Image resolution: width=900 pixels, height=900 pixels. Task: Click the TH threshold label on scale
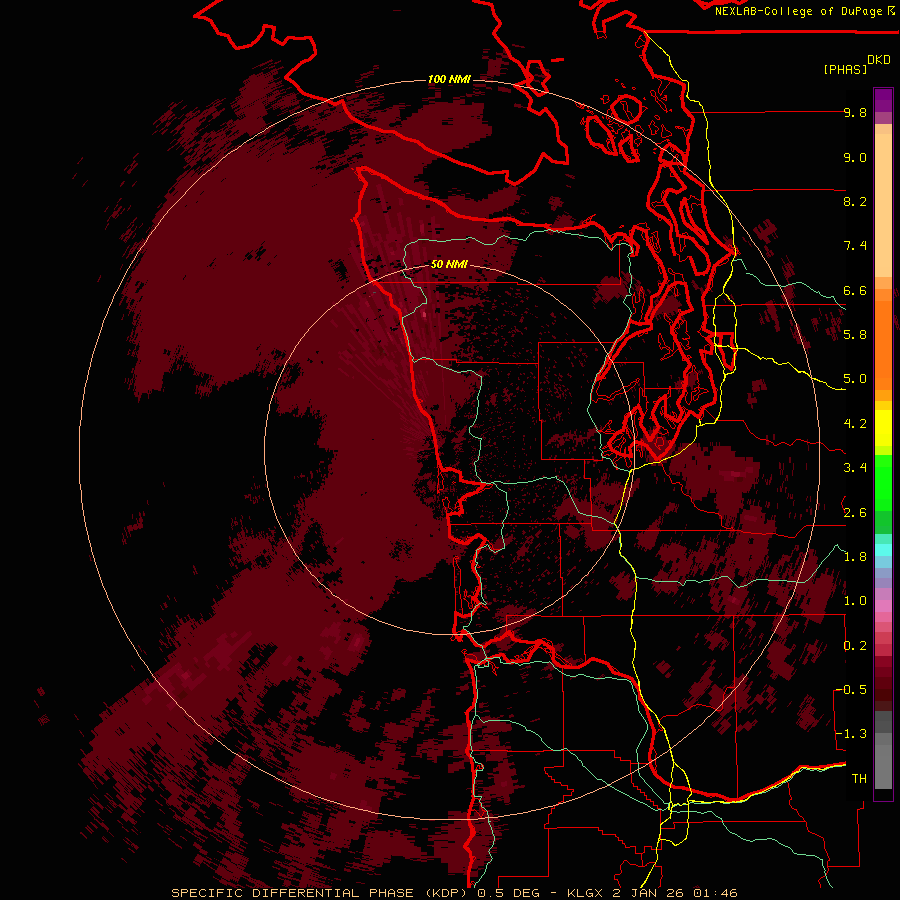point(859,779)
